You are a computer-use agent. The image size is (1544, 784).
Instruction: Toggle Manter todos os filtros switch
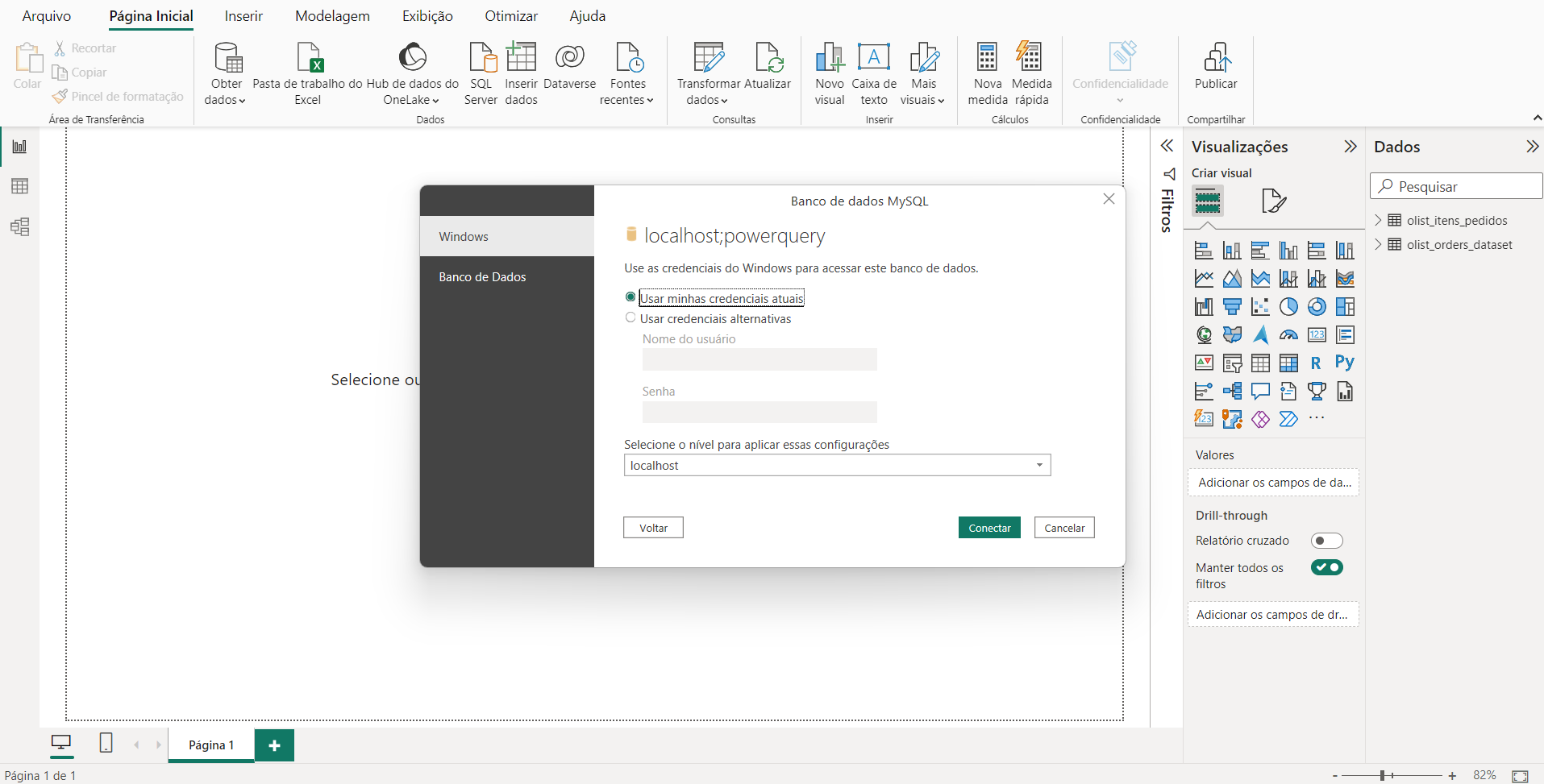(1326, 567)
